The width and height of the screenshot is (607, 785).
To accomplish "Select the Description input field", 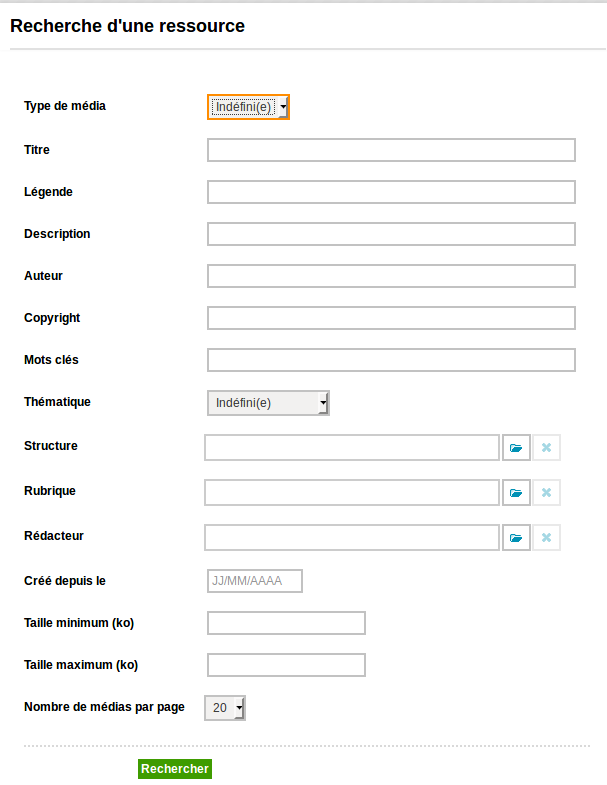I will pos(391,234).
